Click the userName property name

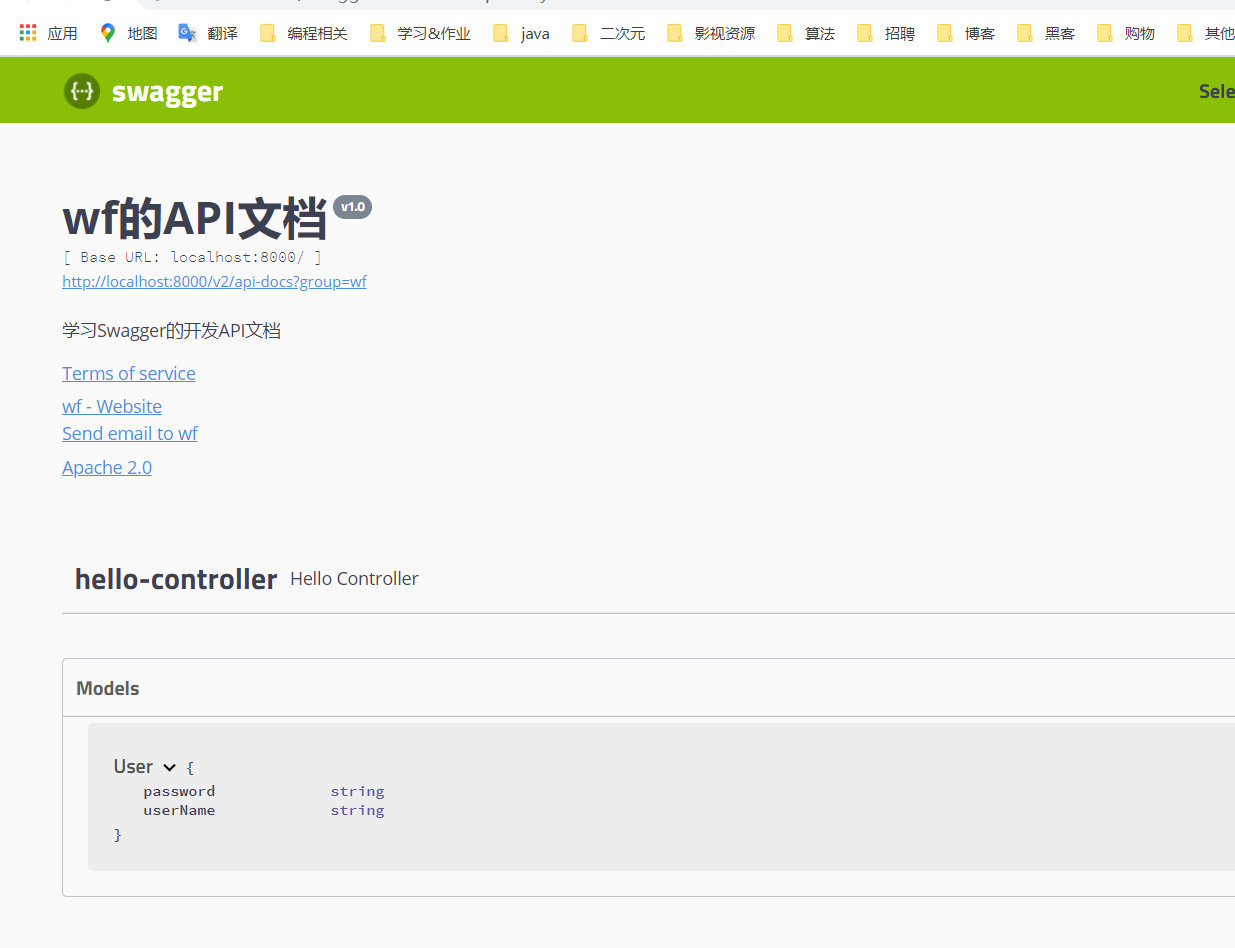179,810
